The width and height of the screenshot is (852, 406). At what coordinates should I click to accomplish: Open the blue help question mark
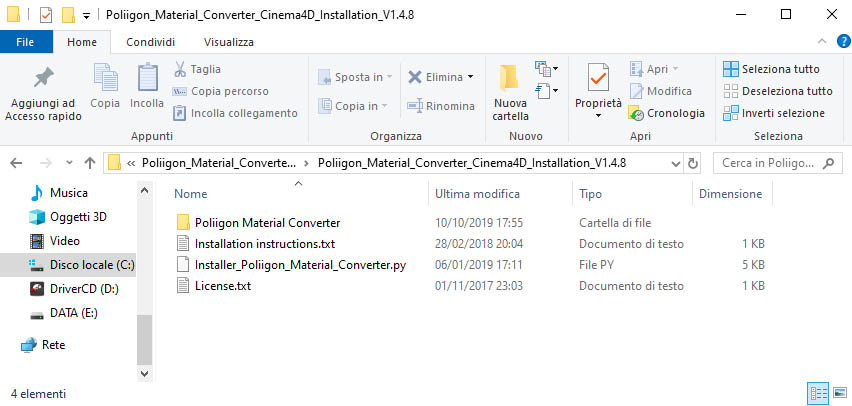[x=844, y=41]
